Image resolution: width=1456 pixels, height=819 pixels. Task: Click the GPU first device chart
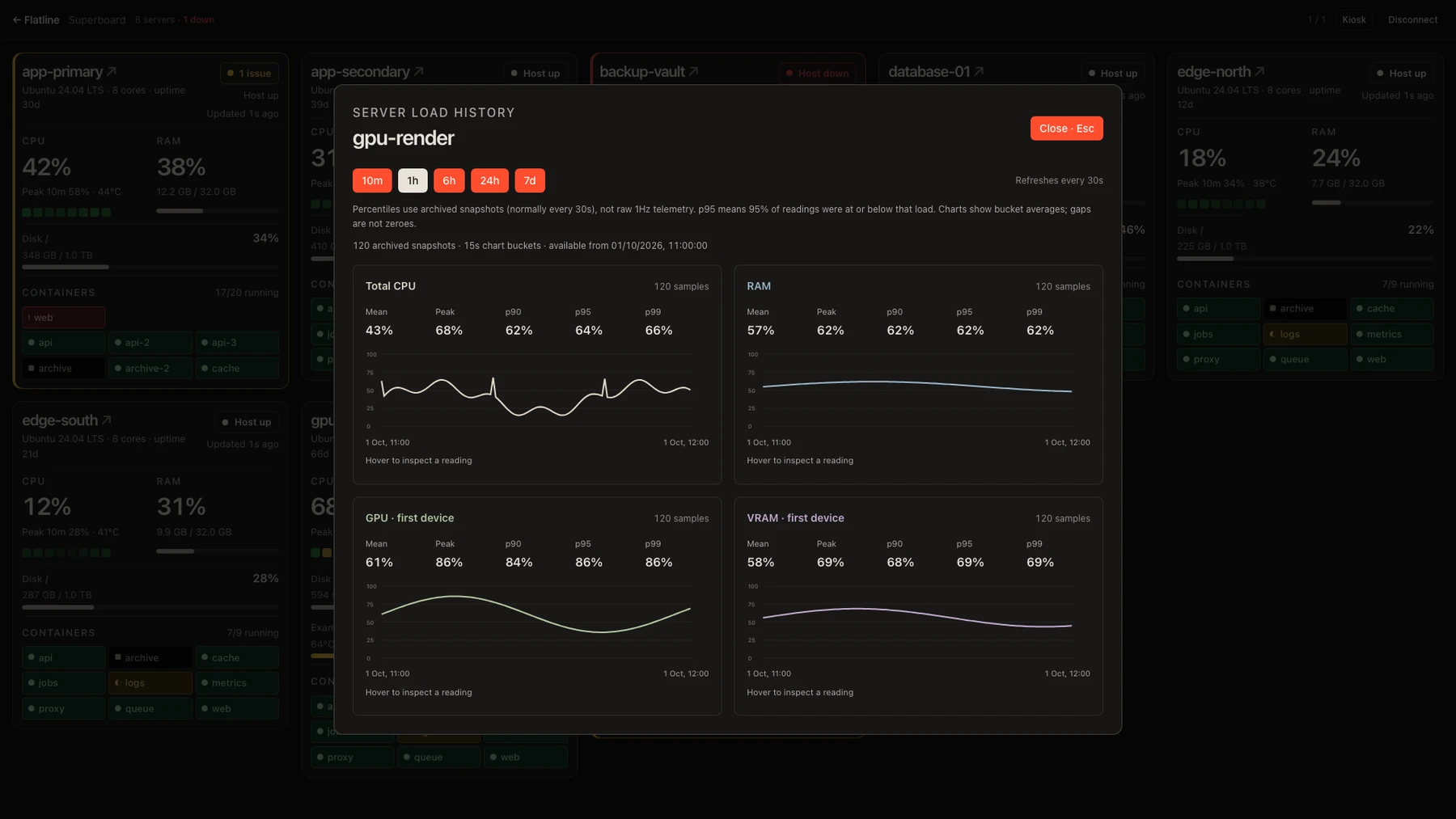tap(535, 623)
